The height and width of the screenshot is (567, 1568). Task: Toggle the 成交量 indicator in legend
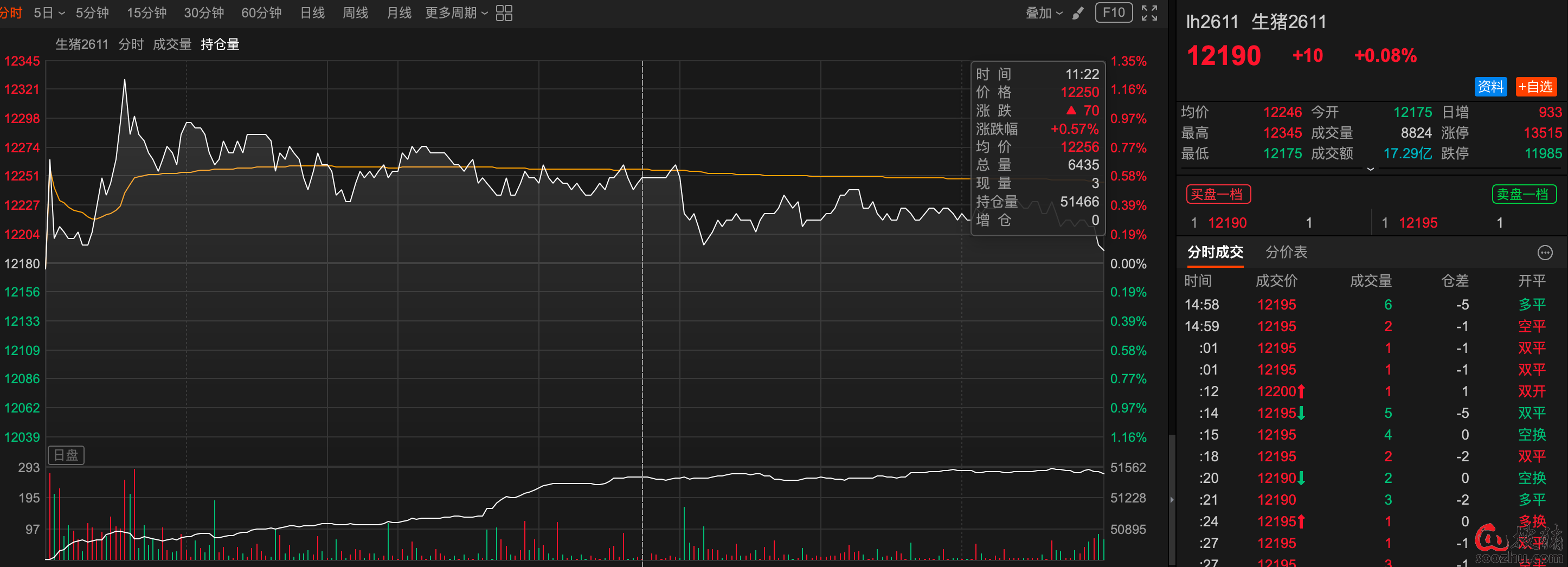coord(172,44)
